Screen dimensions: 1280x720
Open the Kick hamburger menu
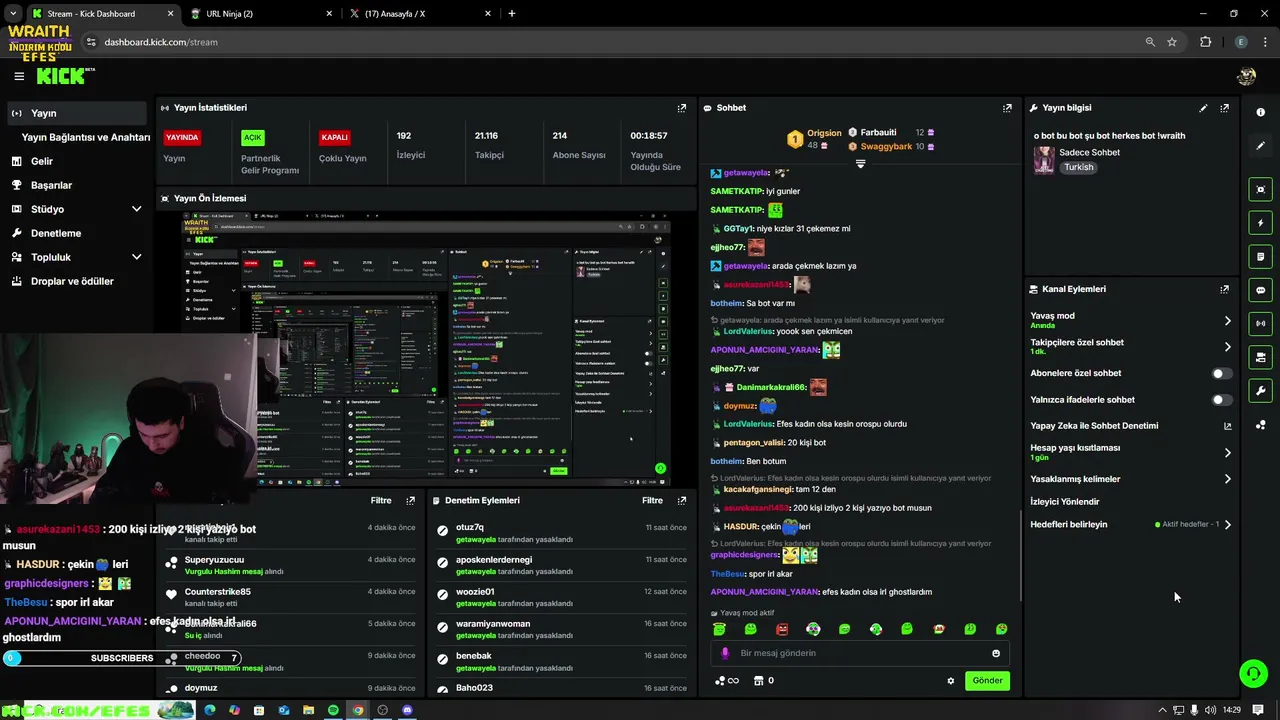pos(19,76)
